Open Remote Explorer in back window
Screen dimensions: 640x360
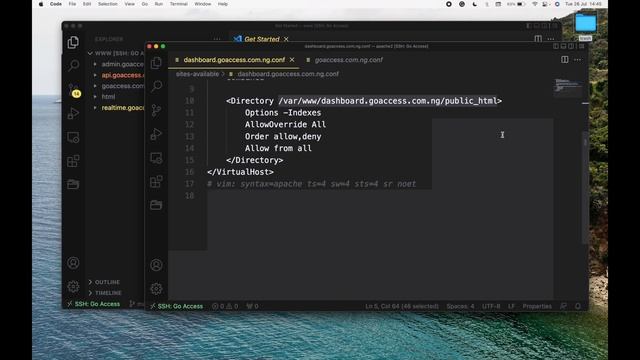73,137
